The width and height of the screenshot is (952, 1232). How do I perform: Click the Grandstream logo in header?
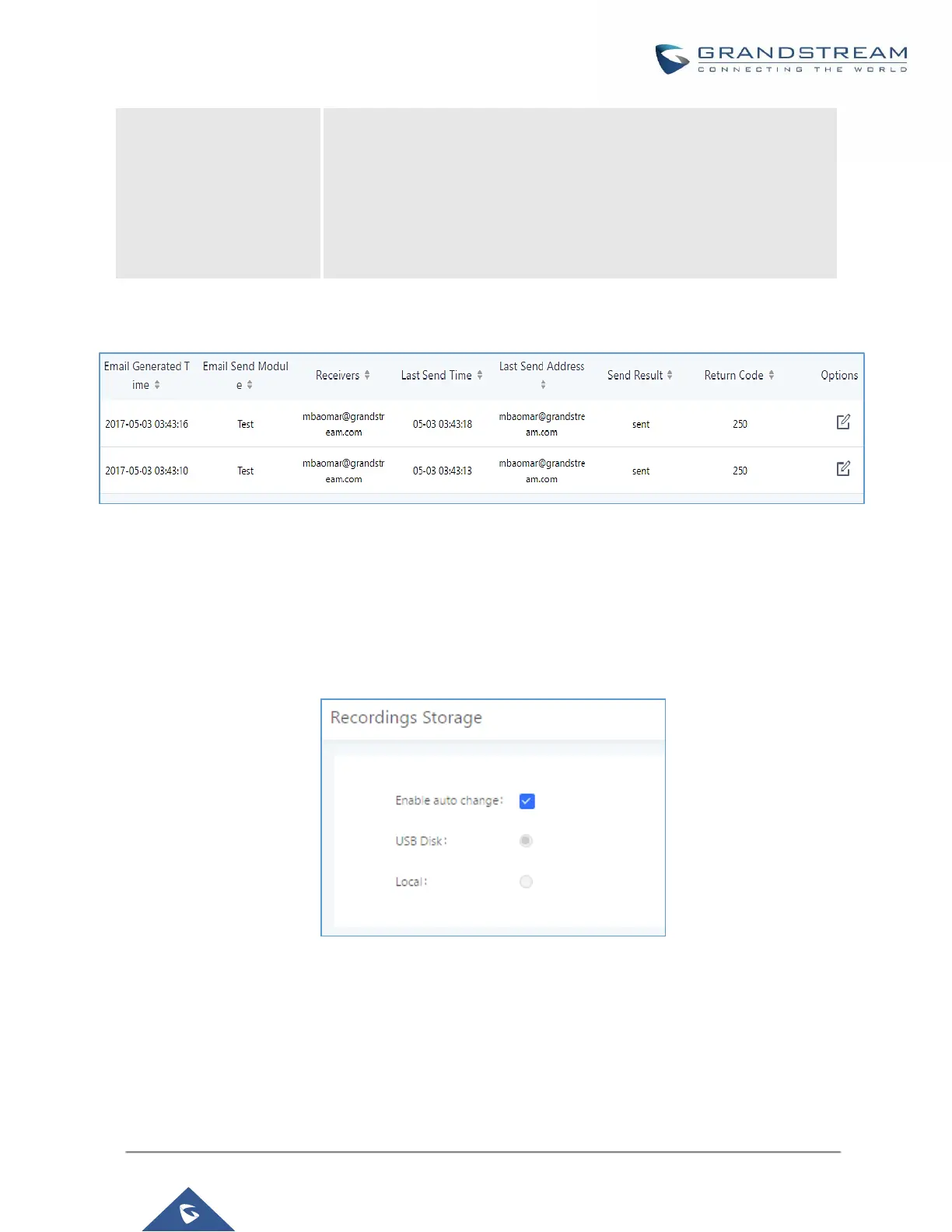click(781, 59)
